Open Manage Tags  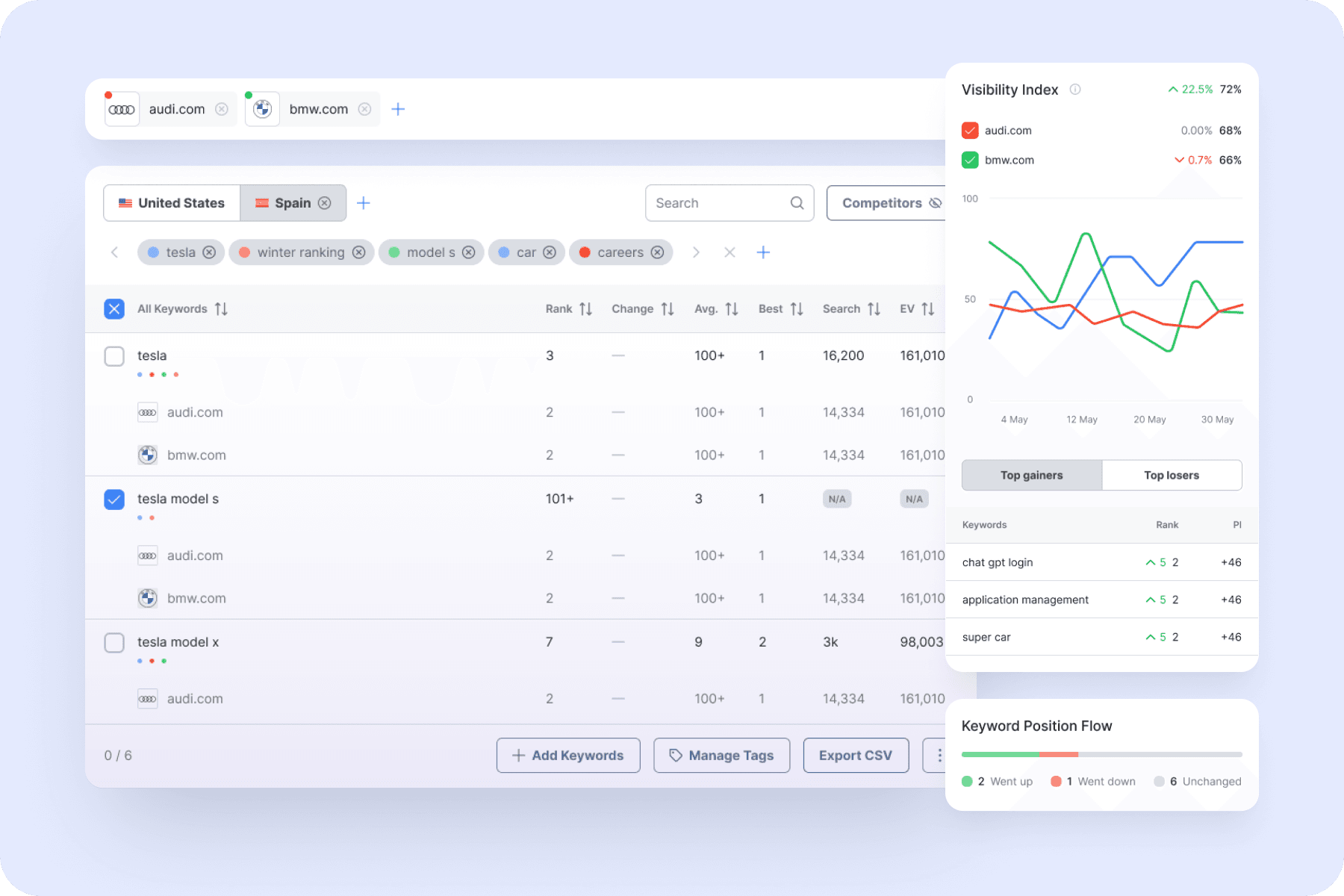pyautogui.click(x=721, y=756)
